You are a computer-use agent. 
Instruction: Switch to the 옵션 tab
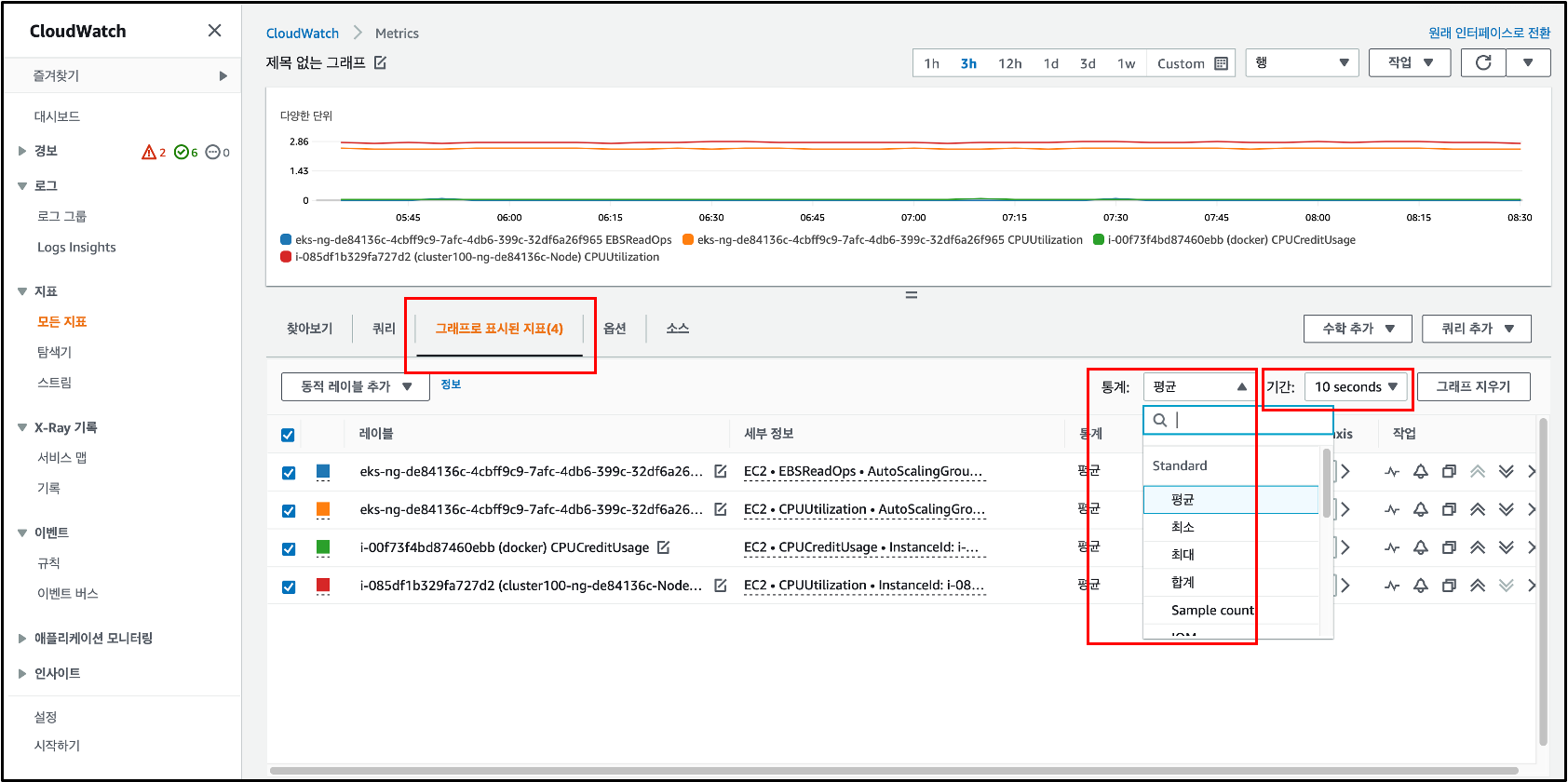click(x=615, y=329)
